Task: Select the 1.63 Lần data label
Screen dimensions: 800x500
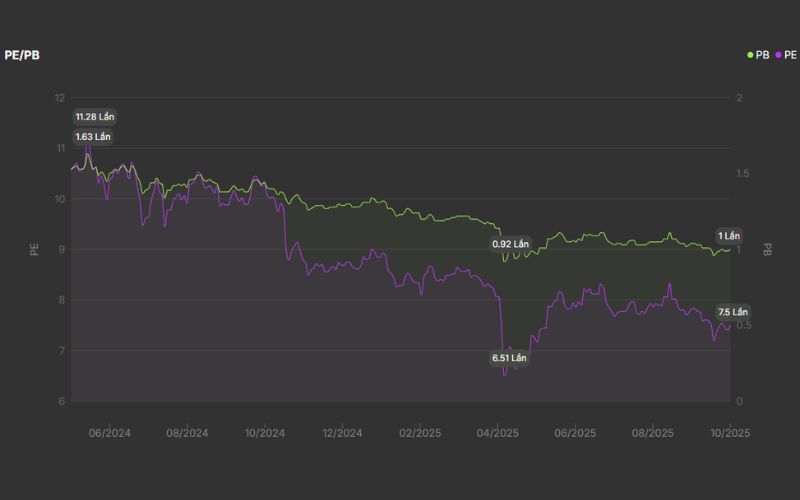Action: [93, 136]
